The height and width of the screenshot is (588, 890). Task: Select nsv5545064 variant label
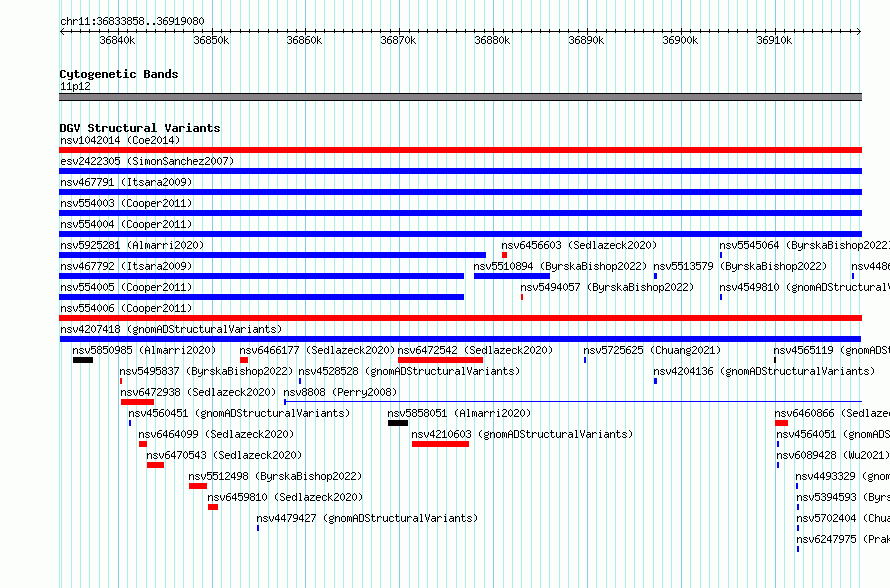coord(804,245)
